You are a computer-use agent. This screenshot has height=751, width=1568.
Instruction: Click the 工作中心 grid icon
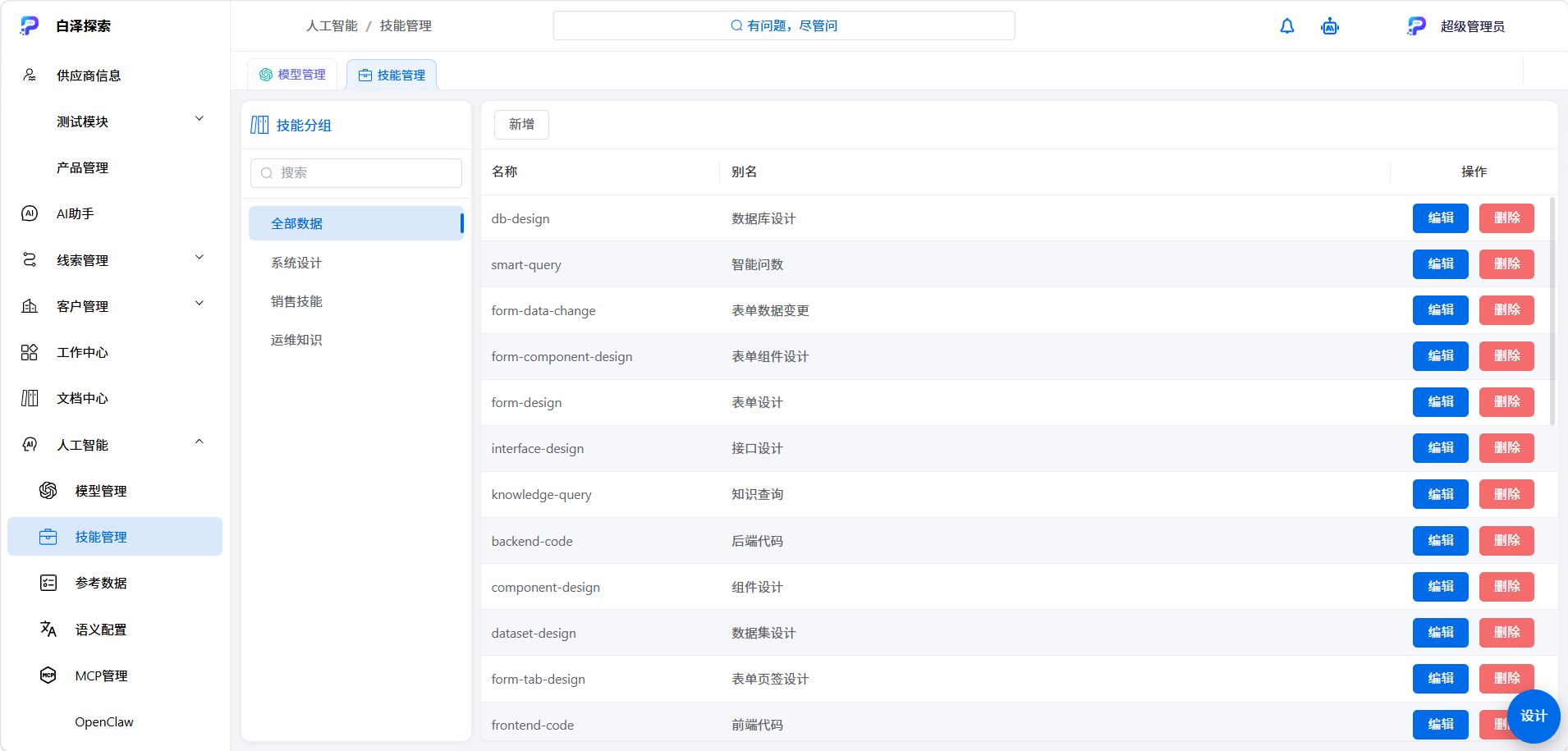point(30,352)
